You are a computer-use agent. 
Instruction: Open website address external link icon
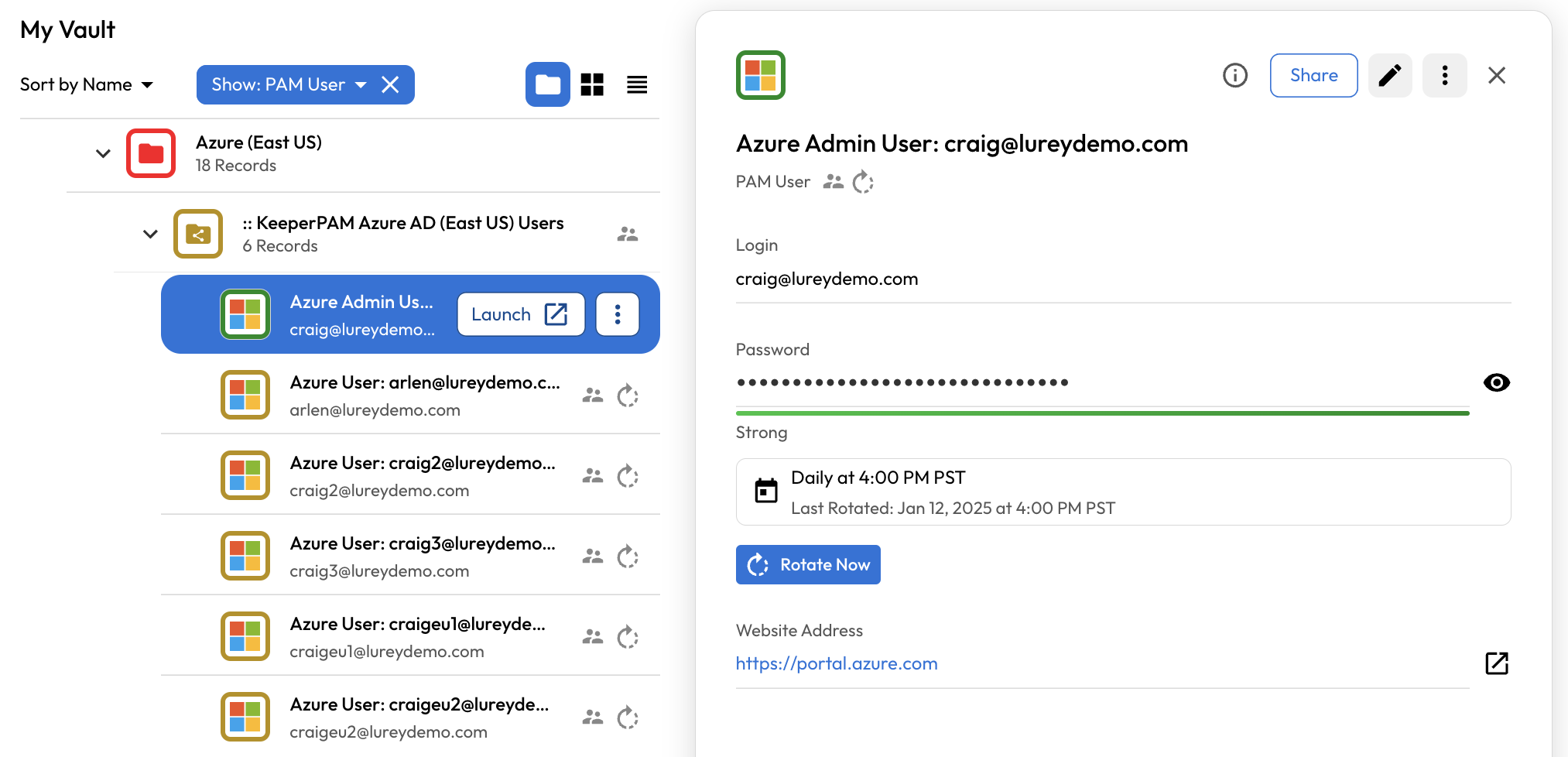tap(1496, 663)
